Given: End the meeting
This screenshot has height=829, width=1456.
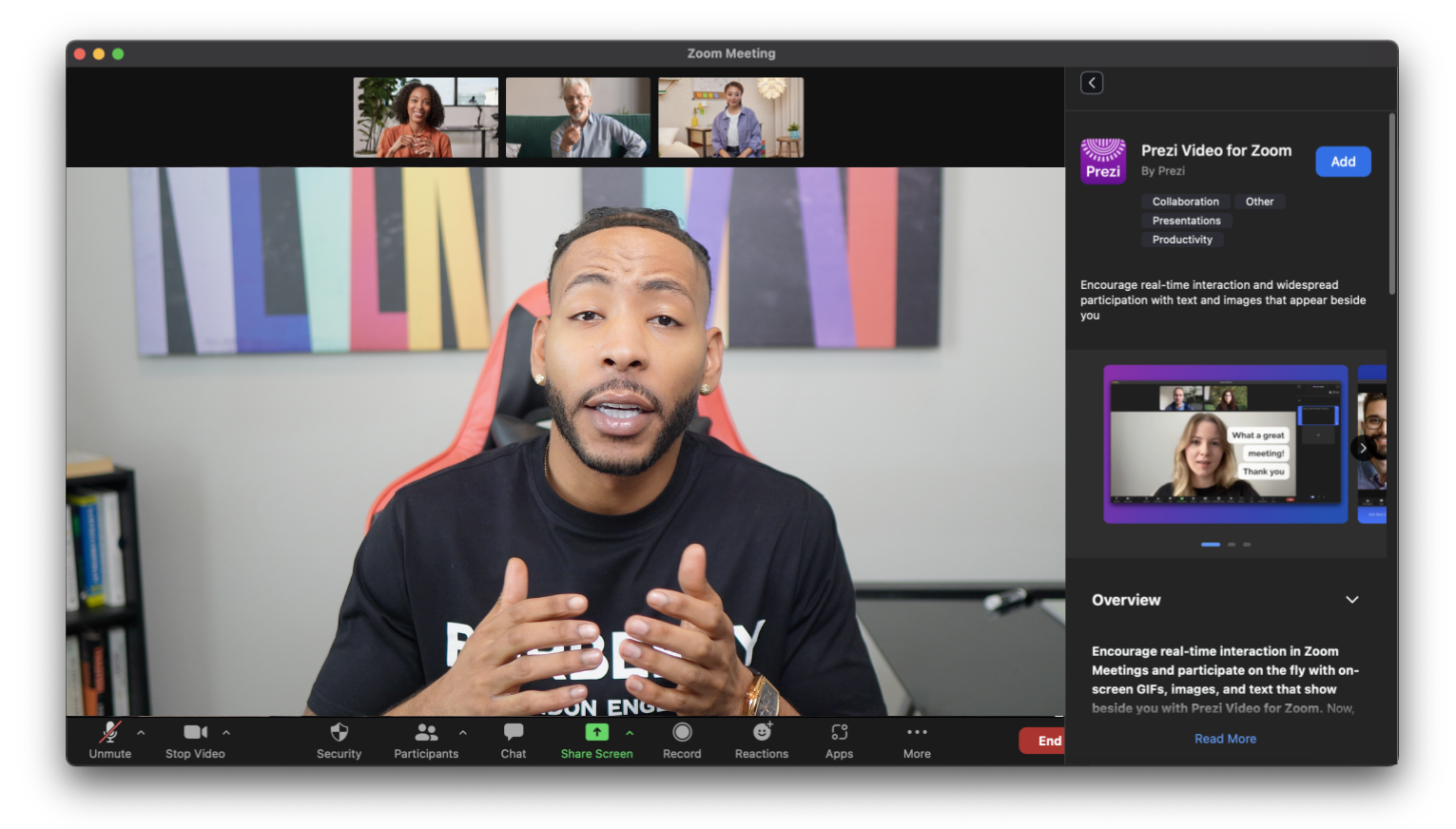Looking at the screenshot, I should (1042, 741).
